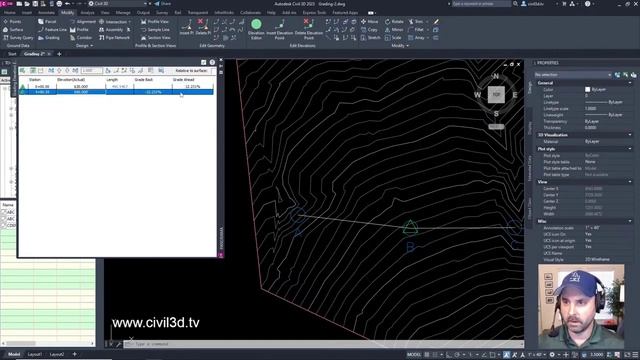
Task: Click the N direction on ViewCube compass
Action: tap(496, 76)
